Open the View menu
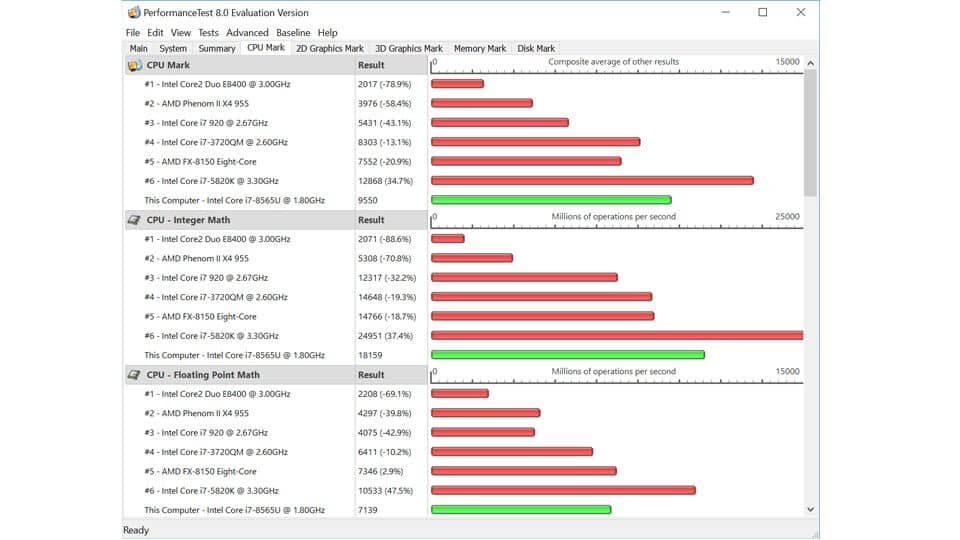Screen dimensions: 960x540 tap(181, 32)
